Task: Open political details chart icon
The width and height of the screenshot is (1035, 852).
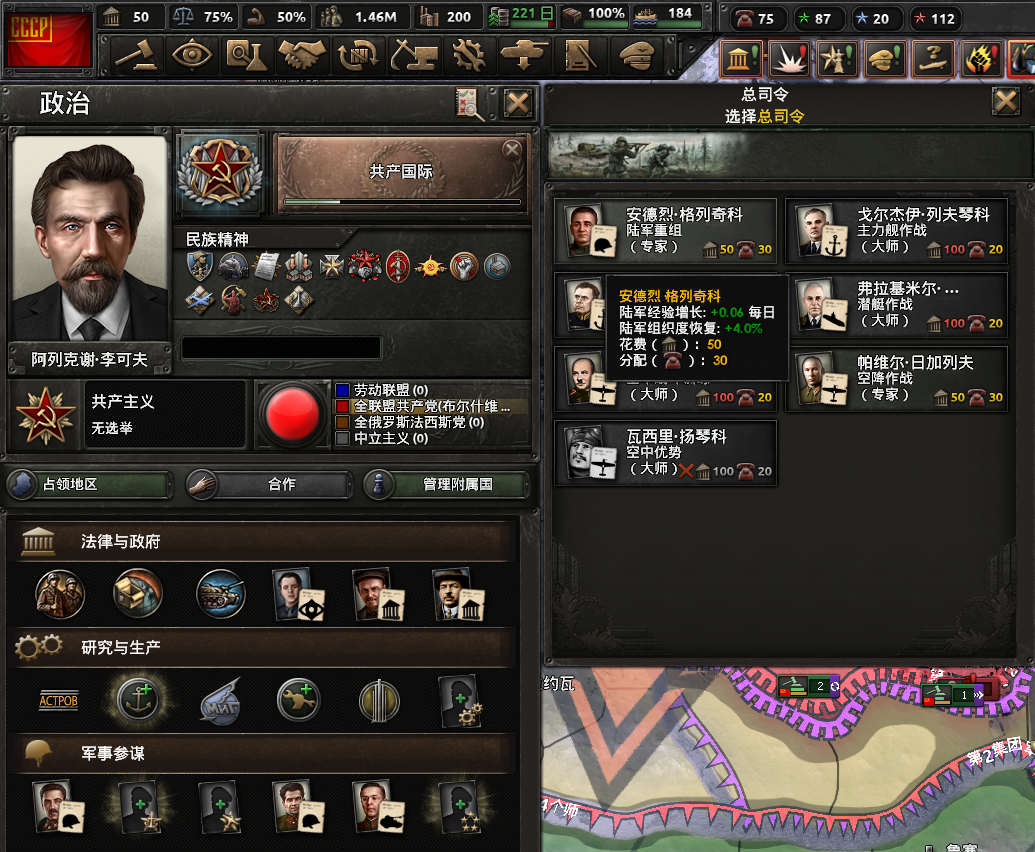Action: click(470, 104)
